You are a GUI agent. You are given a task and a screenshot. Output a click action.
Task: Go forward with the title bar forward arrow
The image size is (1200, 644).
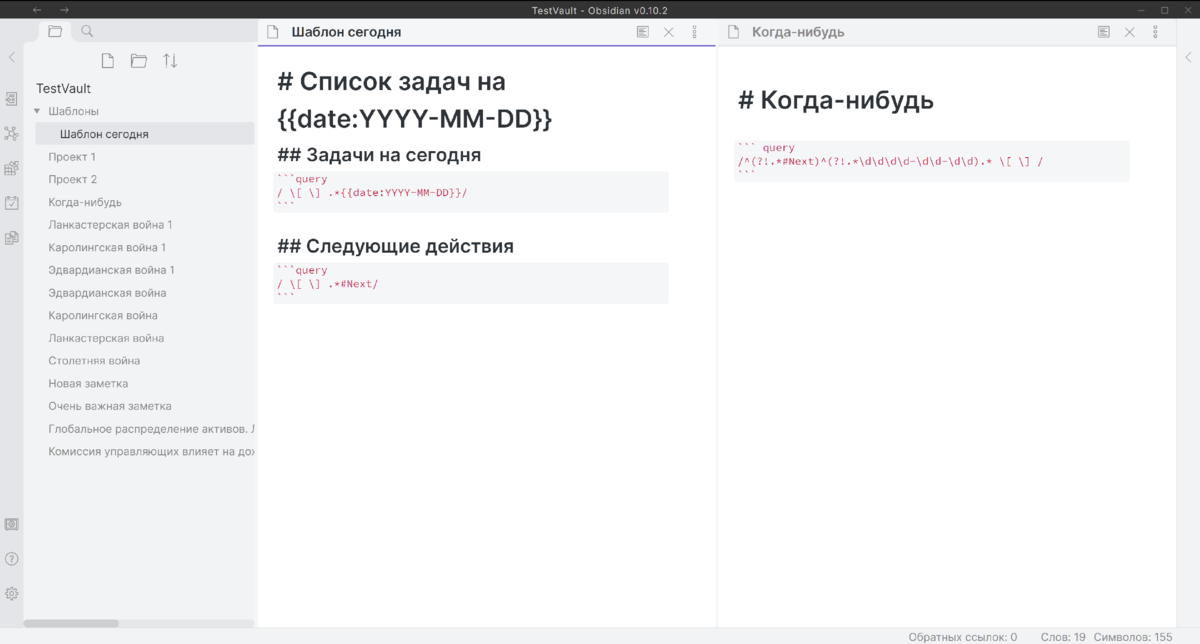(x=64, y=9)
